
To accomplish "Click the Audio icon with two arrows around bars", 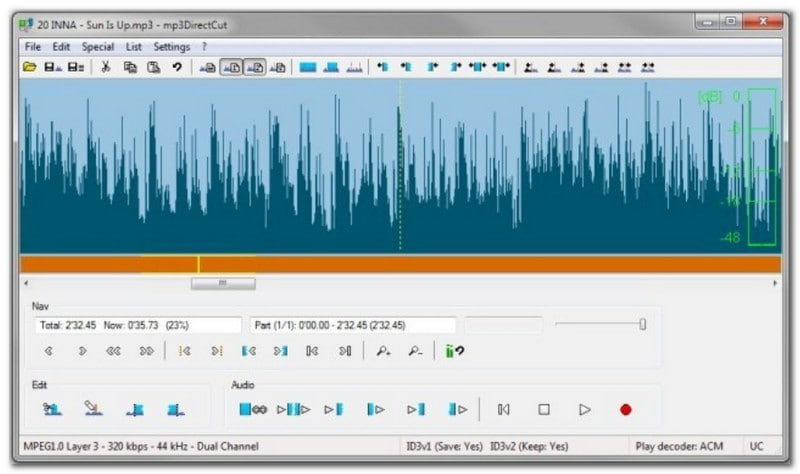I will pyautogui.click(x=293, y=409).
